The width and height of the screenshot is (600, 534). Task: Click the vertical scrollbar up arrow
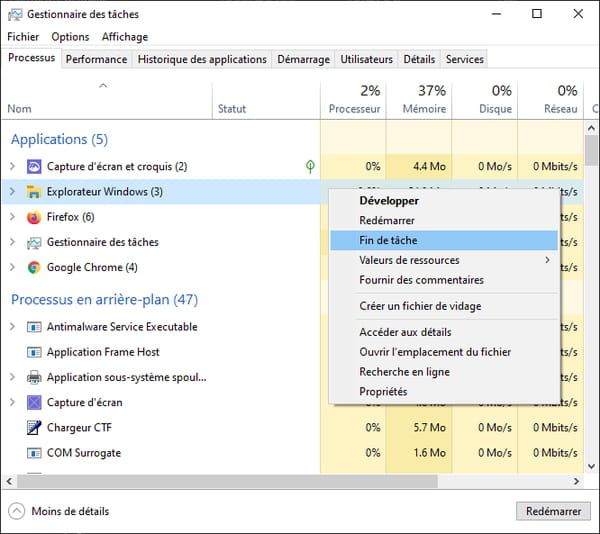(591, 128)
